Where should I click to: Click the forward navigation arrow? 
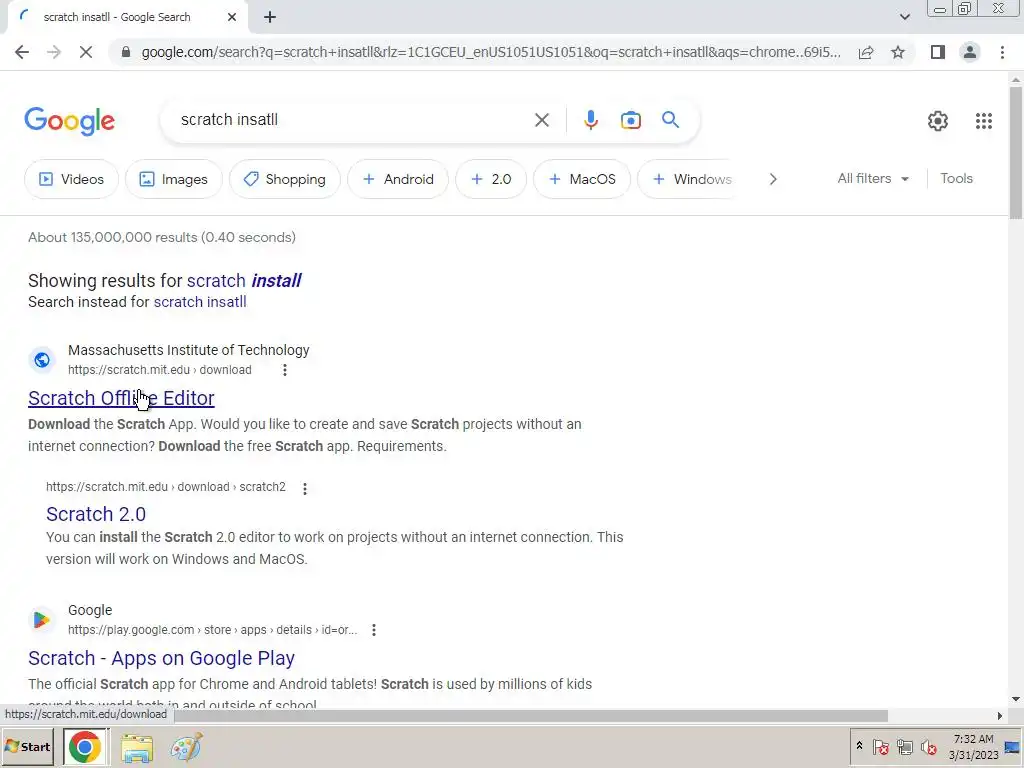54,52
